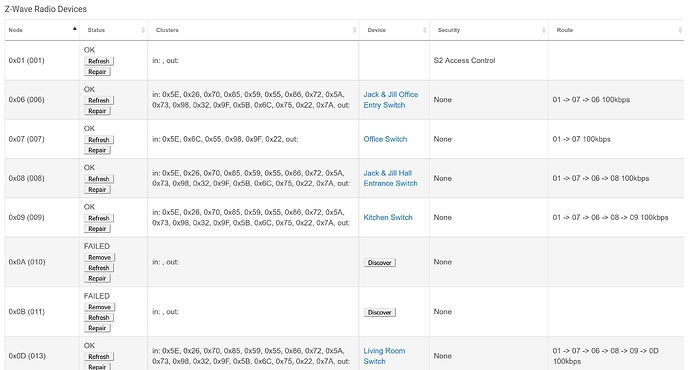Repair node 0x08 (008)
Screen dimensions: 690x370
coord(97,190)
